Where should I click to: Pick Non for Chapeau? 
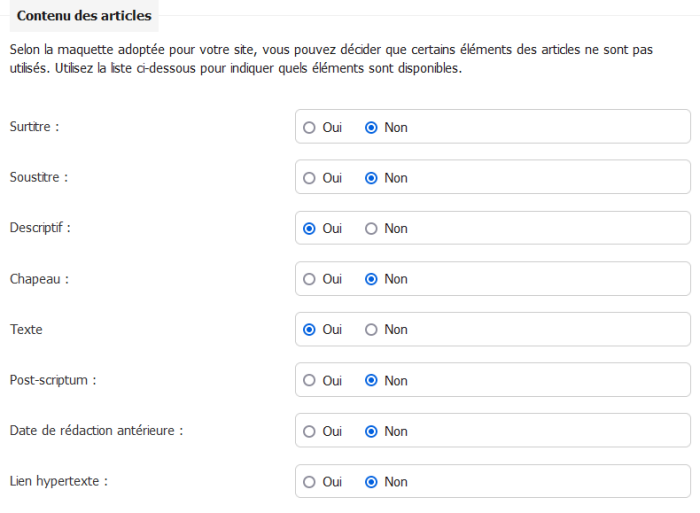(372, 279)
